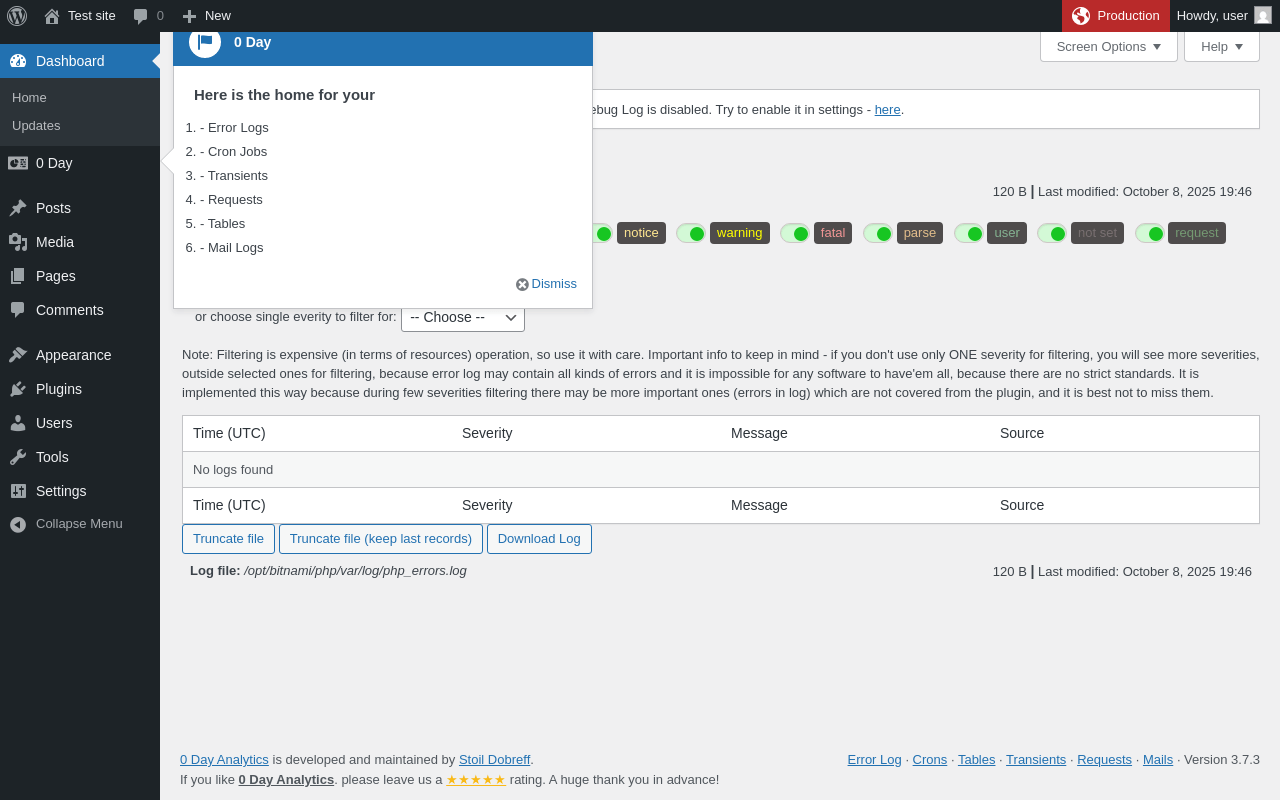Expand the Screen Options panel
This screenshot has height=800, width=1280.
coord(1109,46)
